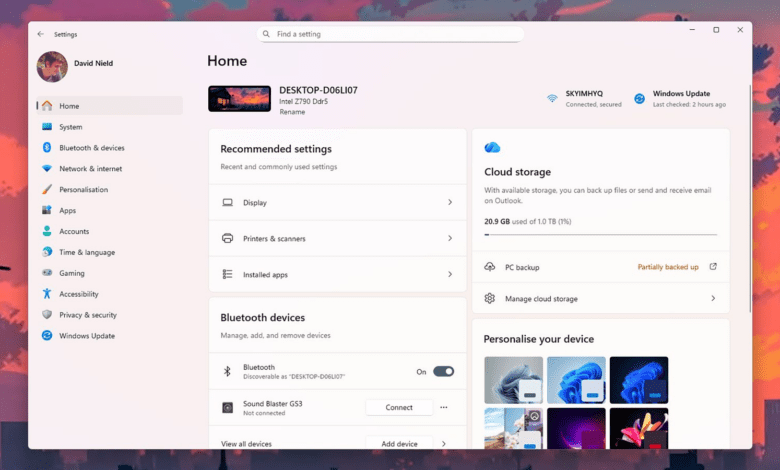
Task: Click the Sound Blaster GS3 speaker icon
Action: pyautogui.click(x=227, y=408)
